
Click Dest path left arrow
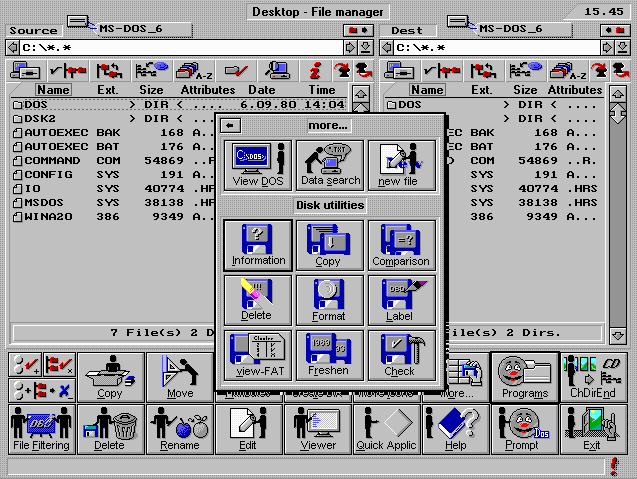tap(387, 48)
